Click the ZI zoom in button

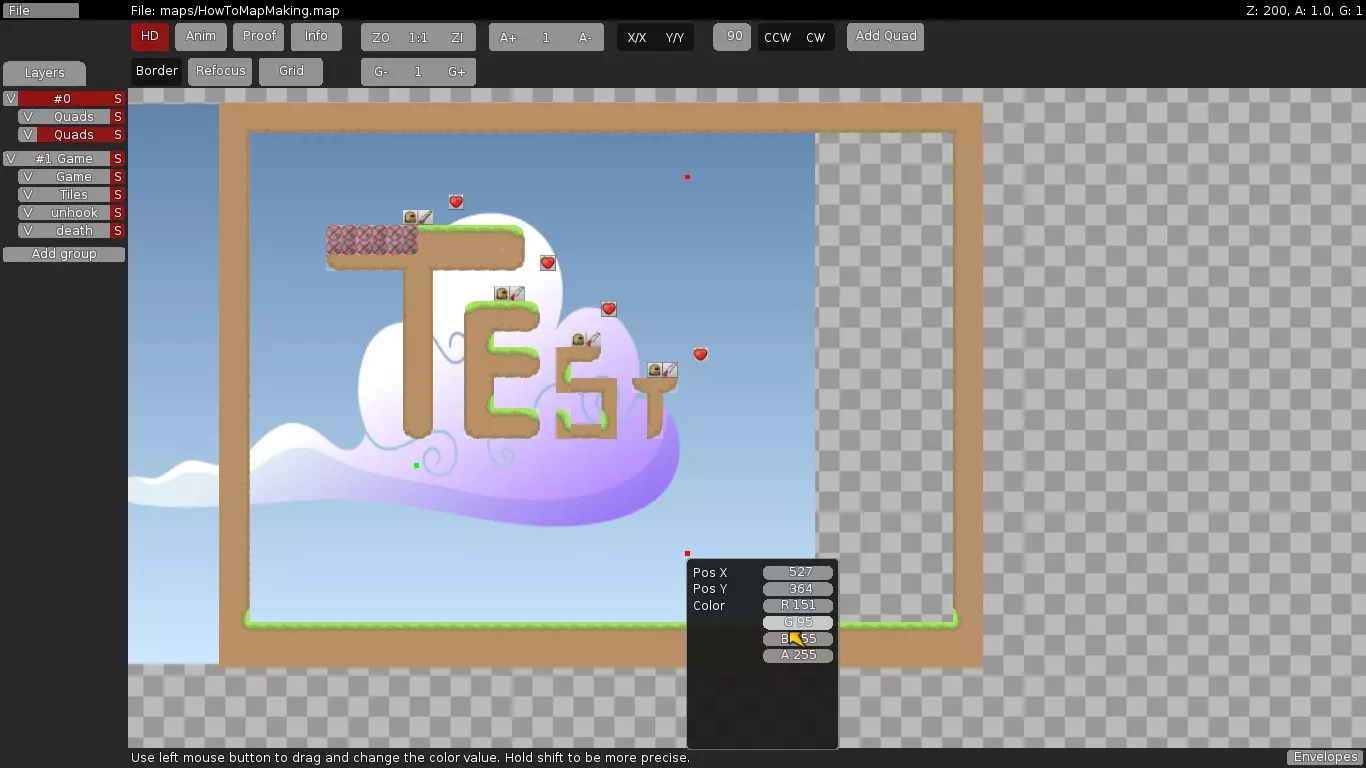click(x=457, y=38)
